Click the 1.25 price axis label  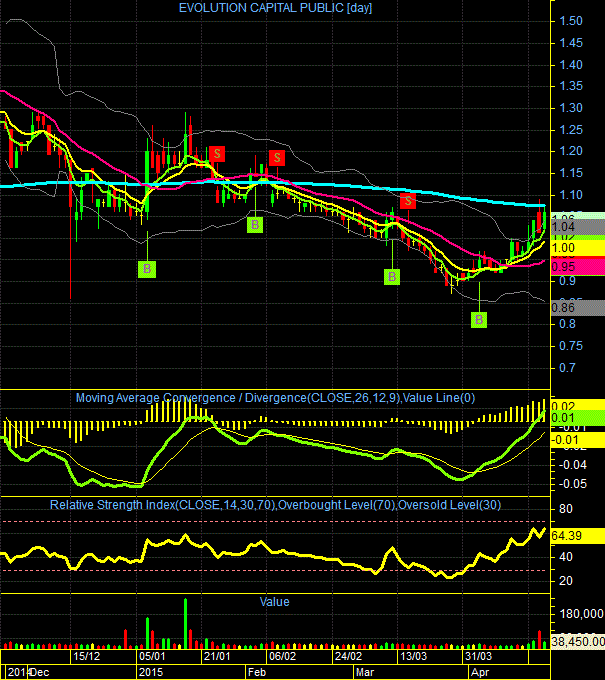pyautogui.click(x=571, y=130)
